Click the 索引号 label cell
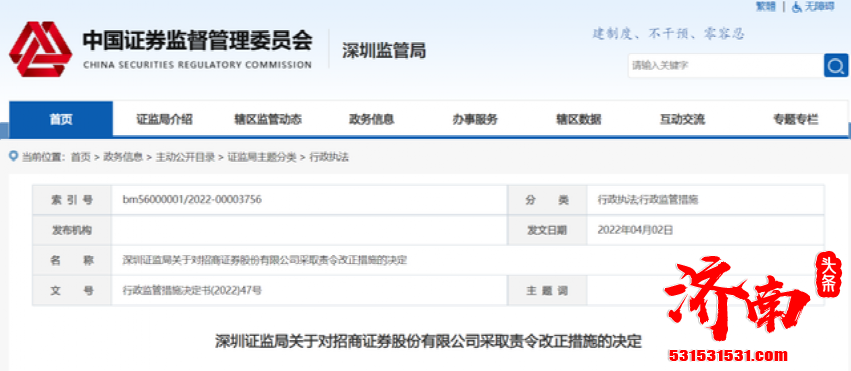The height and width of the screenshot is (371, 851). click(x=72, y=200)
